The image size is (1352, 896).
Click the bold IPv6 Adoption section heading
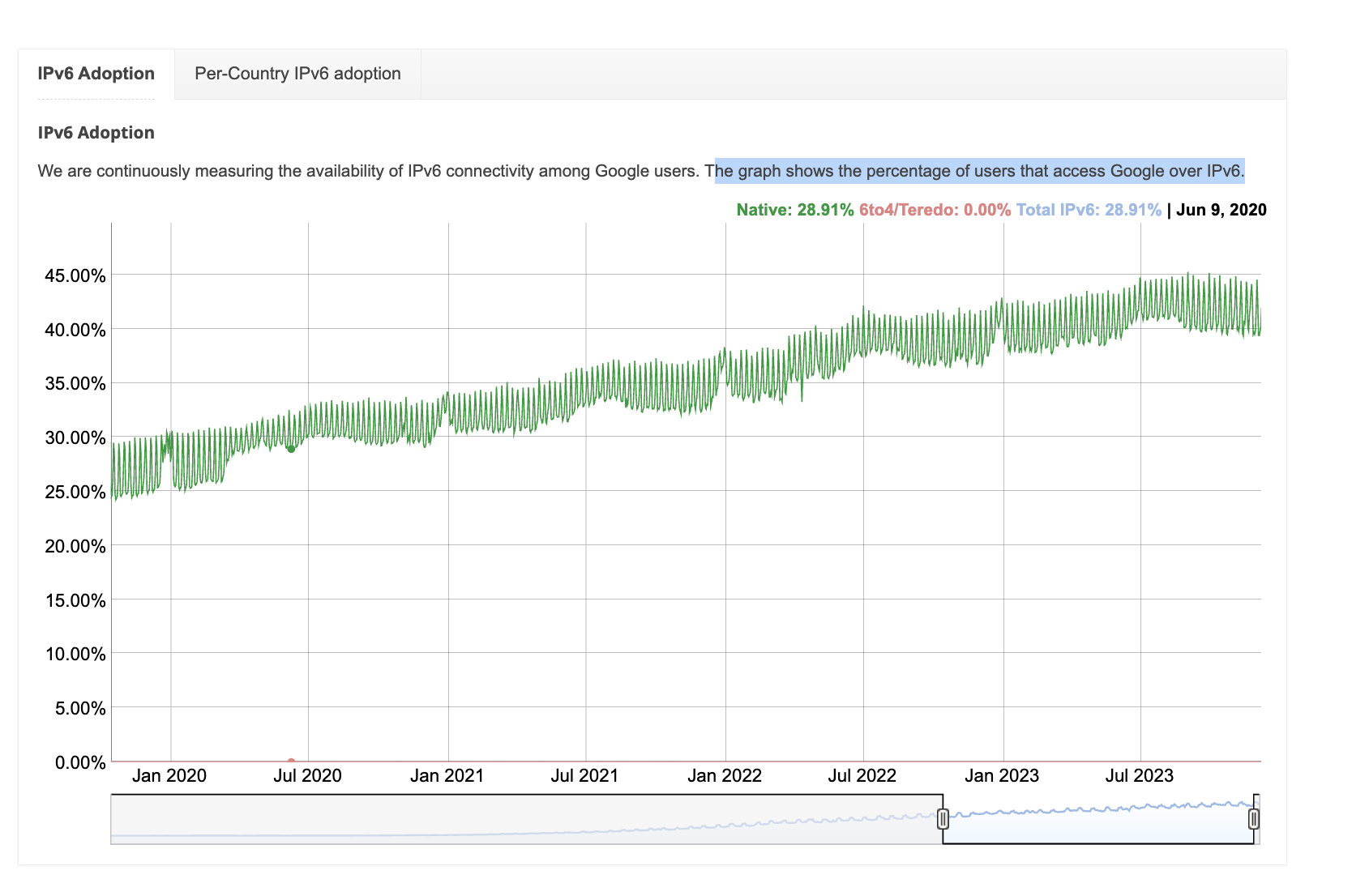click(96, 133)
